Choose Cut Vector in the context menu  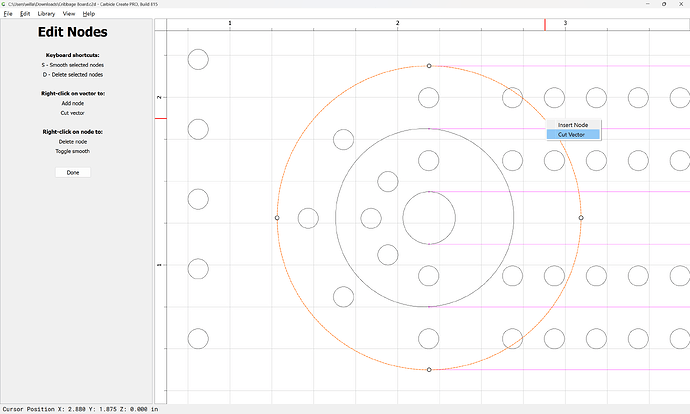click(573, 135)
